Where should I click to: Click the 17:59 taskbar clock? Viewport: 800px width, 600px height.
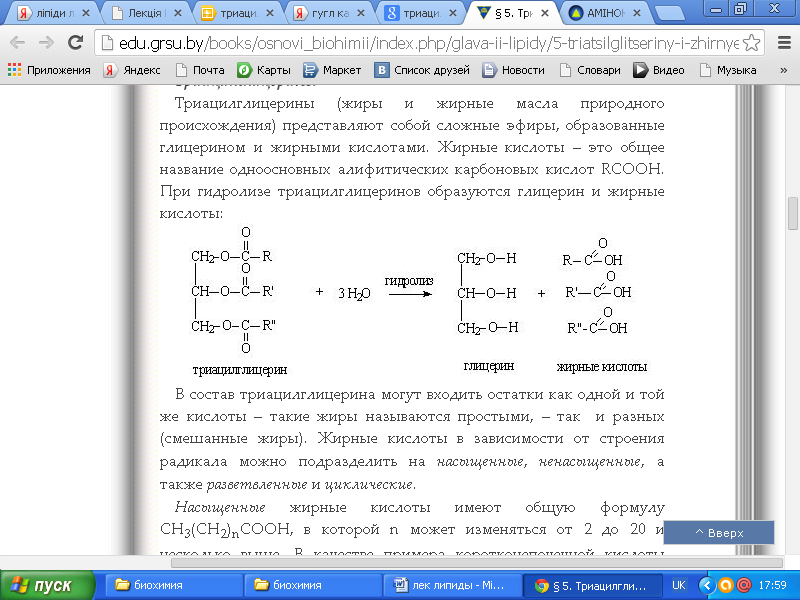(772, 585)
